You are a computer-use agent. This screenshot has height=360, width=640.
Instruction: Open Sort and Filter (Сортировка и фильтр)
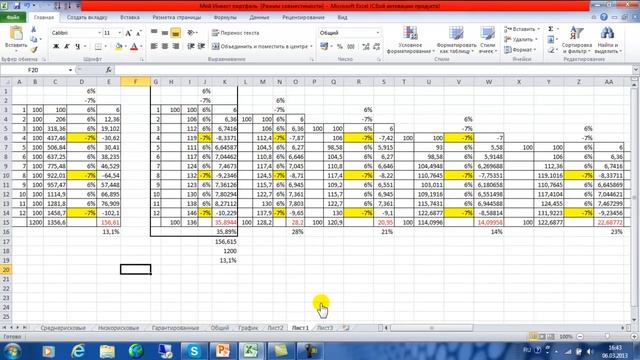click(577, 40)
